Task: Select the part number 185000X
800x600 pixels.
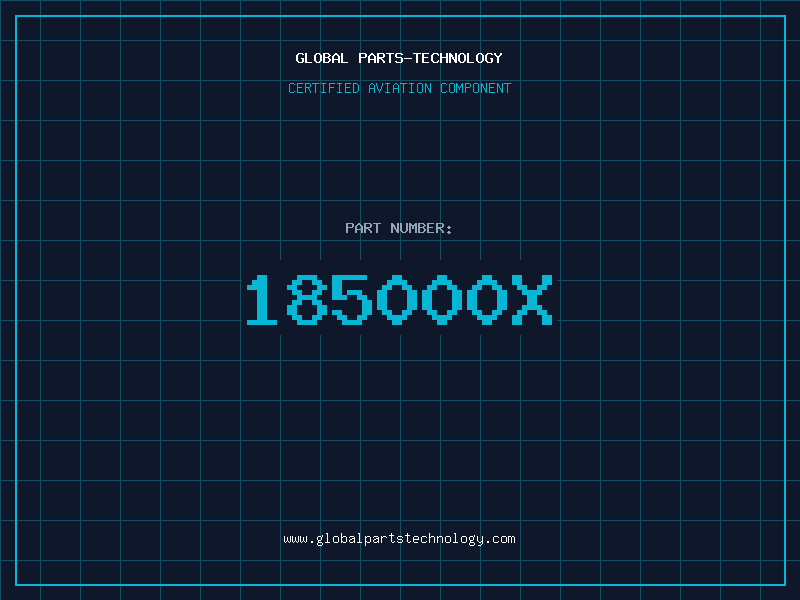Action: click(399, 299)
